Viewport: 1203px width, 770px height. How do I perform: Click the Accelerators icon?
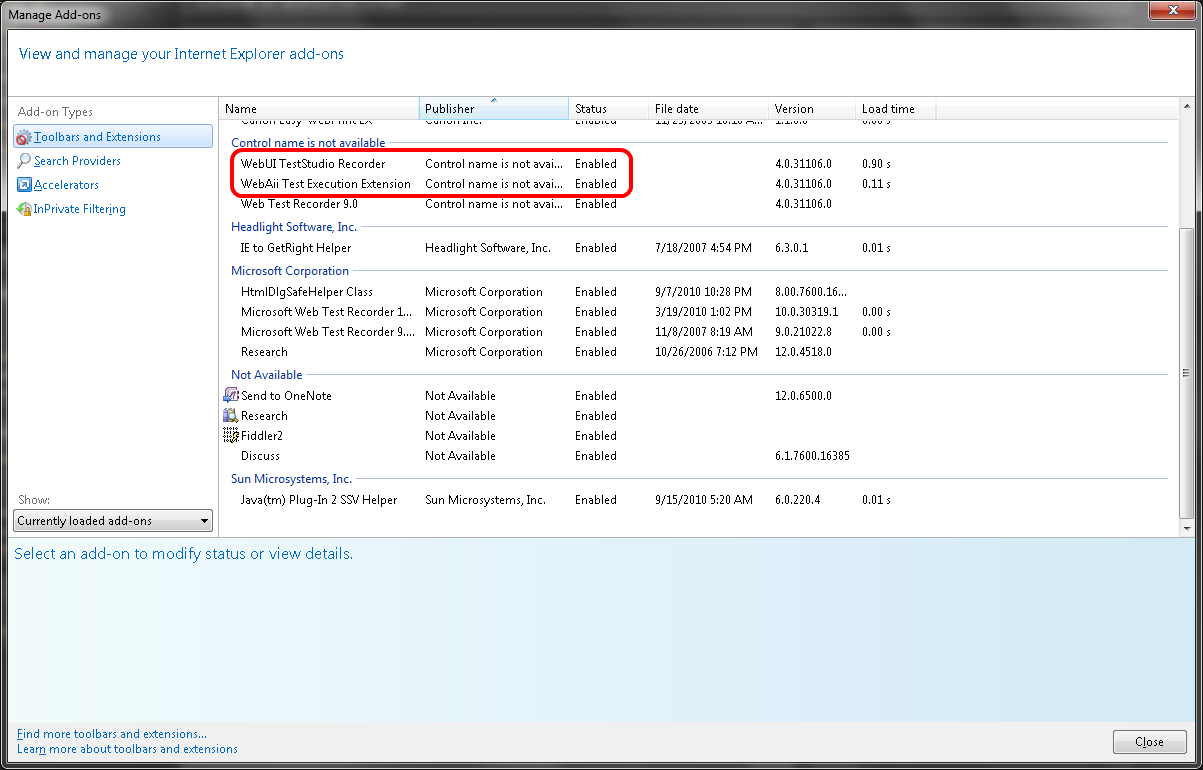25,185
